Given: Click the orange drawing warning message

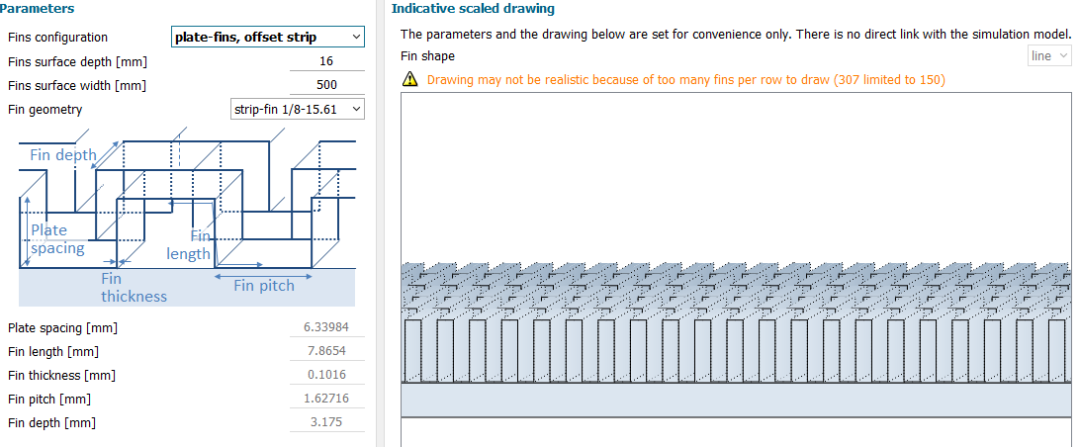Looking at the screenshot, I should [686, 80].
